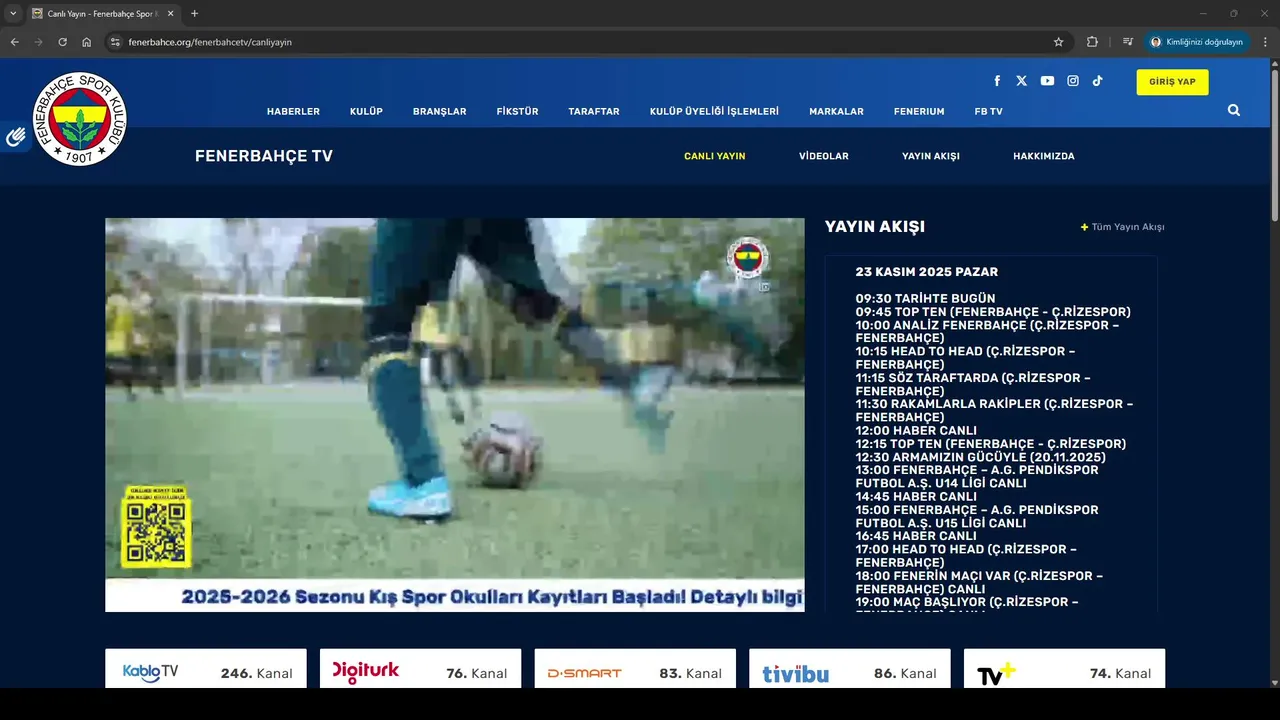Select the CANLI YAYIN tab
This screenshot has width=1280, height=720.
point(714,156)
